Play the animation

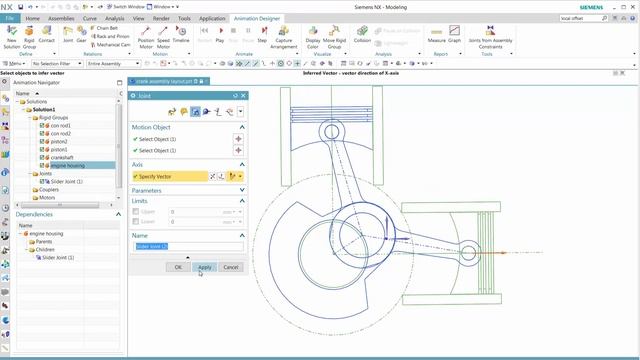(220, 34)
